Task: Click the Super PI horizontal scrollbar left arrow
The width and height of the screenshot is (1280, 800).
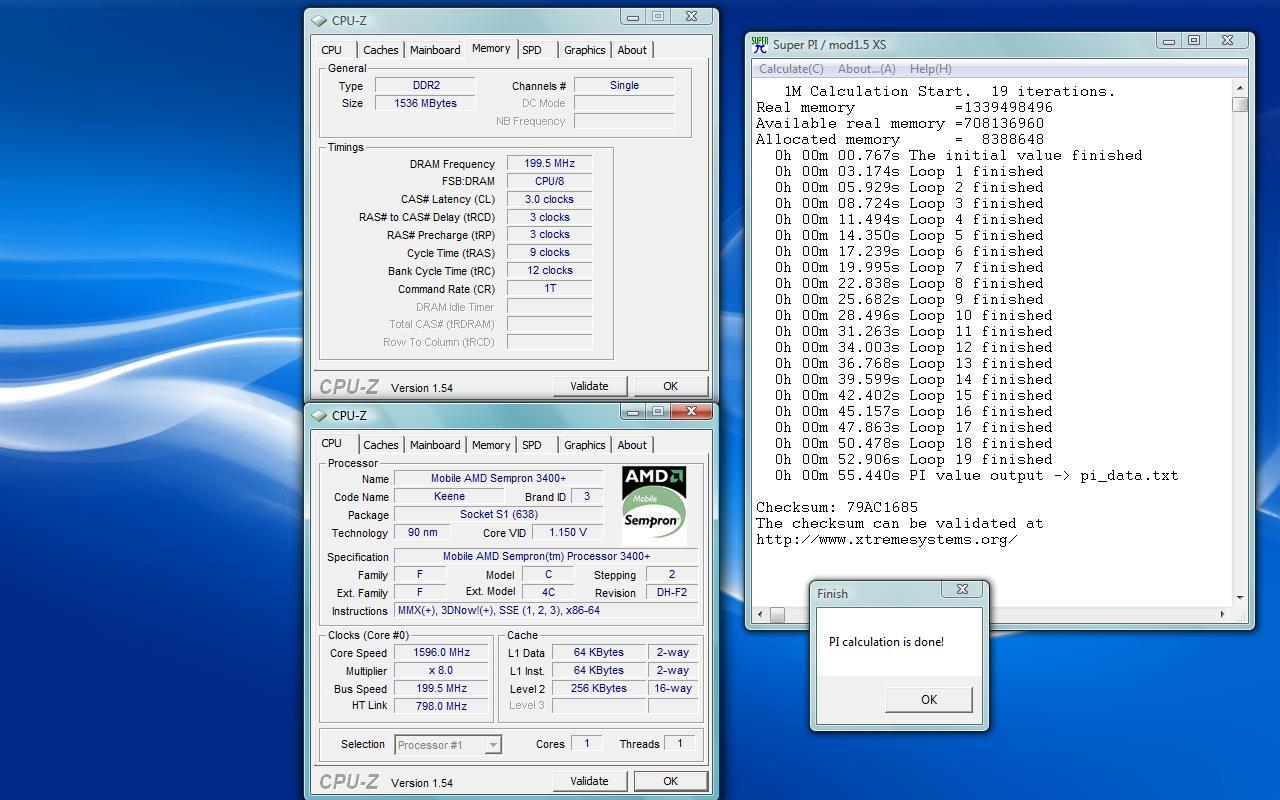Action: coord(761,614)
